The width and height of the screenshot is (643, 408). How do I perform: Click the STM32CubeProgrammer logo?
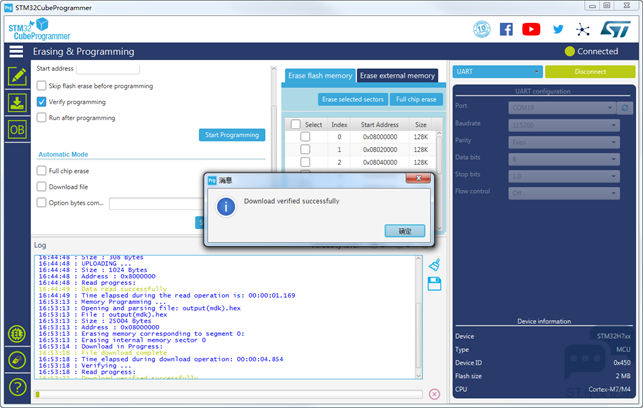tap(39, 30)
